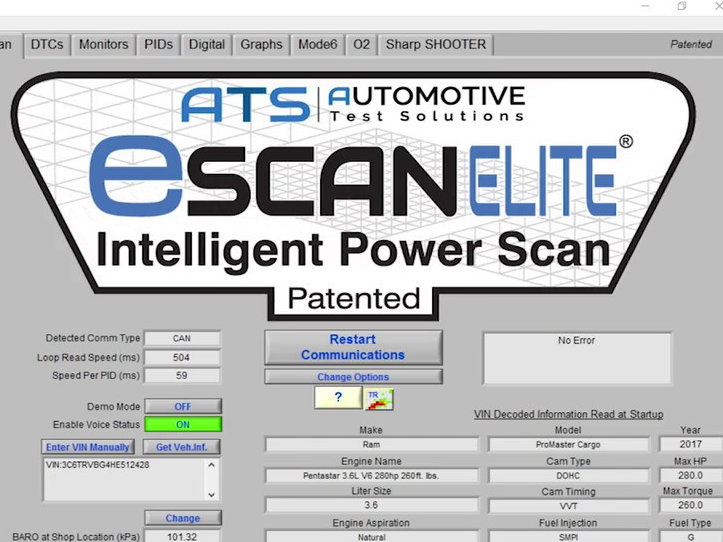Select the O2 tab
Screen dimensions: 723x542
362,45
